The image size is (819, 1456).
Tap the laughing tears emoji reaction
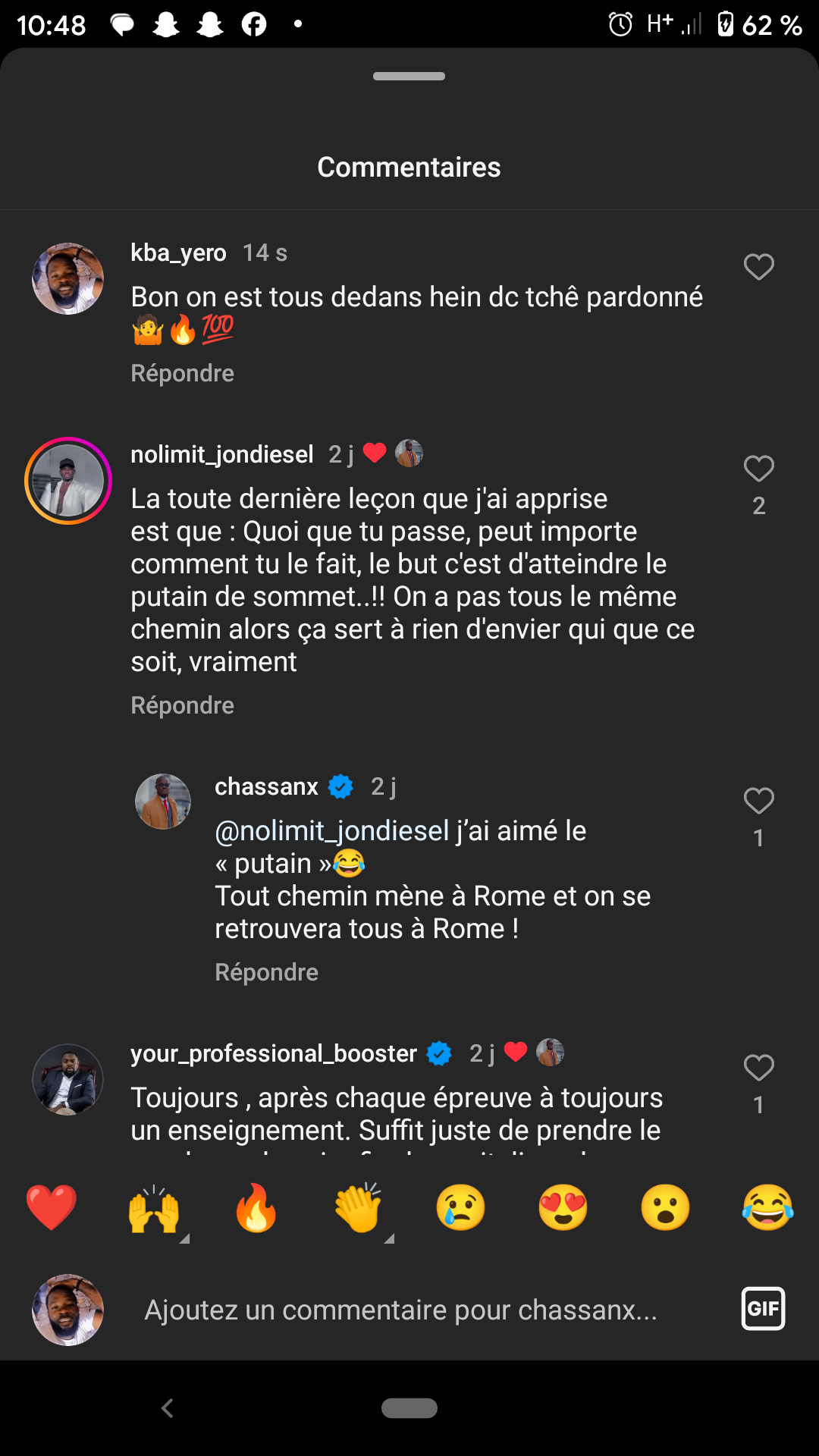tap(767, 1207)
